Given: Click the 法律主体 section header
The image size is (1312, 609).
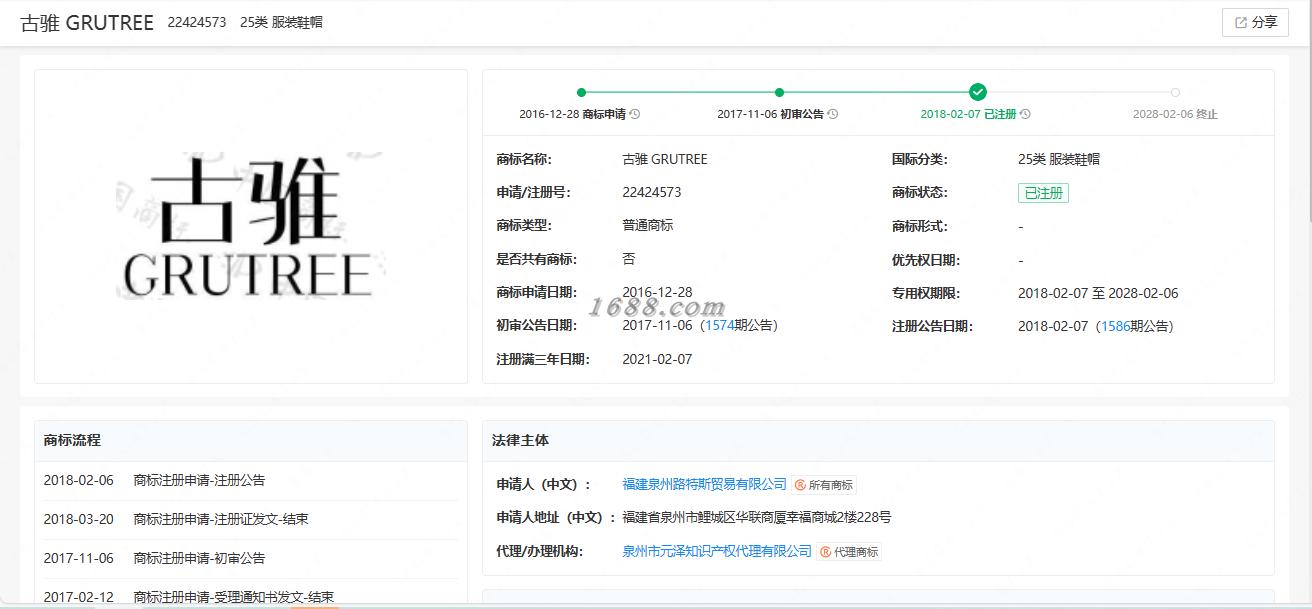Looking at the screenshot, I should [878, 440].
